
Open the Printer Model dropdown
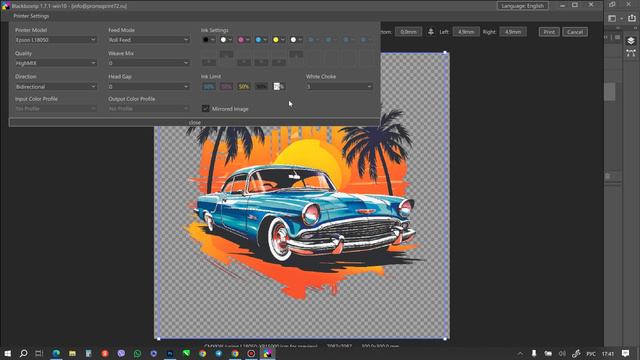56,40
